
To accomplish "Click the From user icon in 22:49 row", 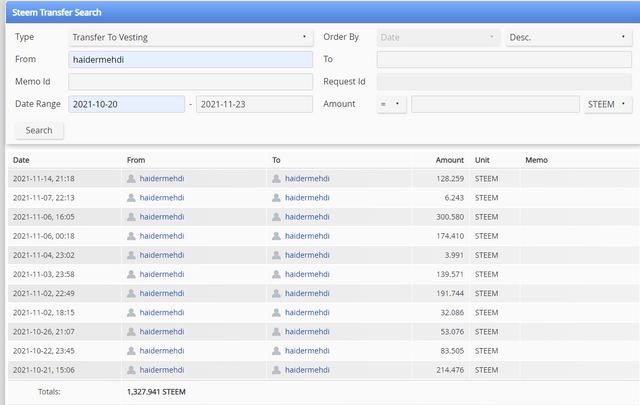I will [131, 293].
